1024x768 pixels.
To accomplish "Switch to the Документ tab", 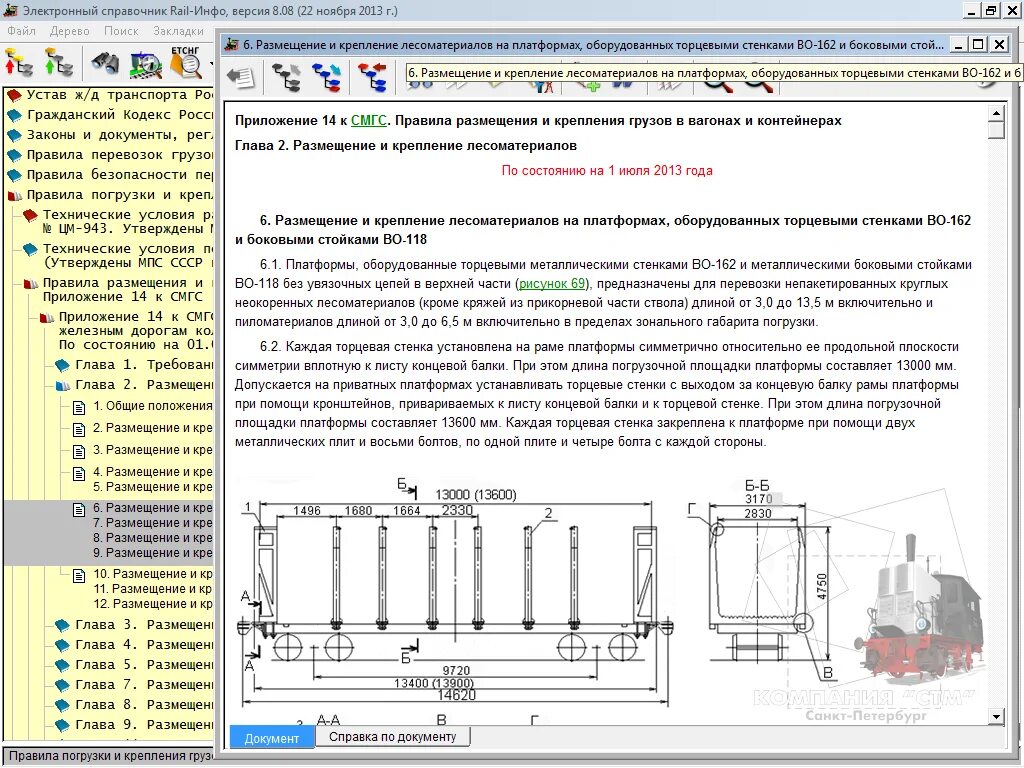I will (272, 738).
